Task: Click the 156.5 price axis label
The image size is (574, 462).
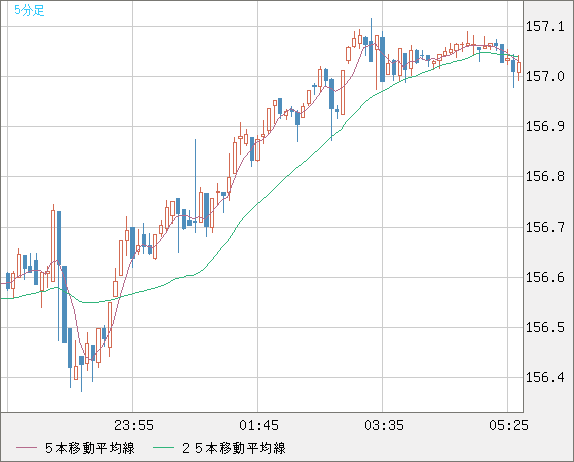Action: [545, 327]
